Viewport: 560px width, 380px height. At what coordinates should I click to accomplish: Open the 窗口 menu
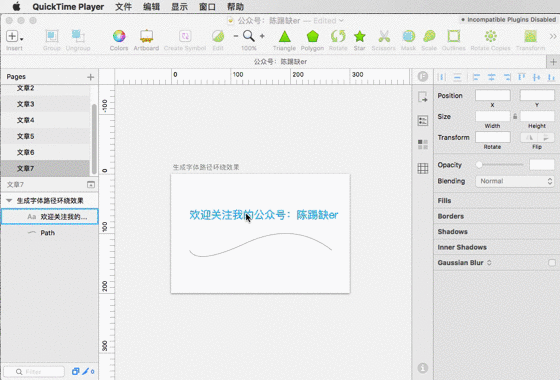pos(207,6)
